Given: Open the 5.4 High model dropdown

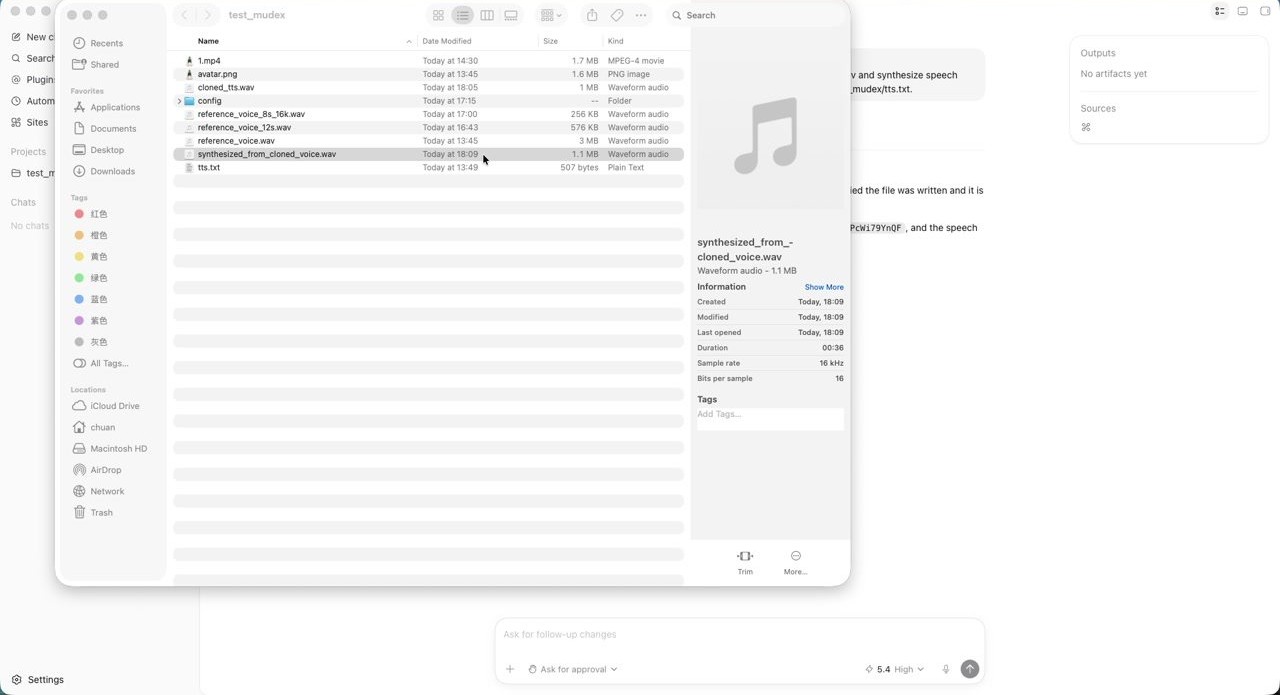Looking at the screenshot, I should click(x=894, y=669).
